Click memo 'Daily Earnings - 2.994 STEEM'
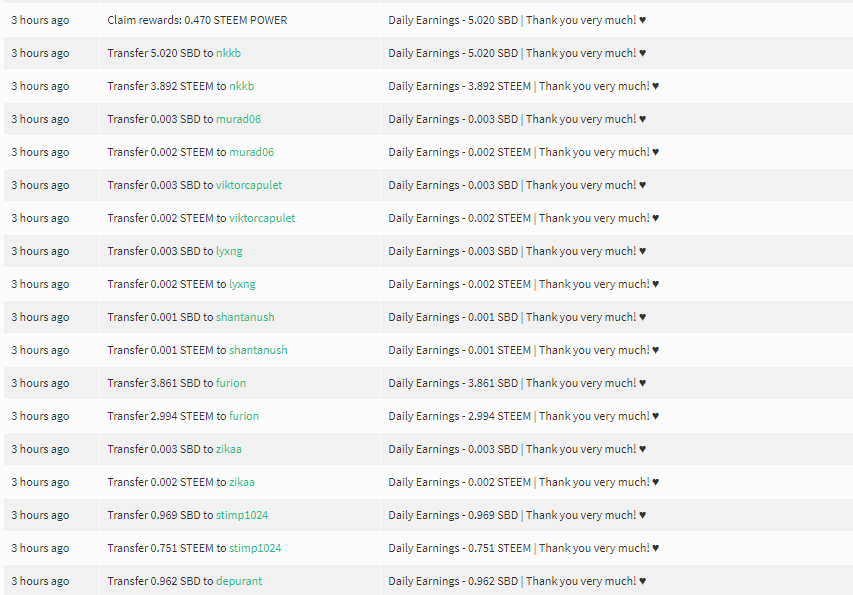The width and height of the screenshot is (853, 595). coord(460,416)
